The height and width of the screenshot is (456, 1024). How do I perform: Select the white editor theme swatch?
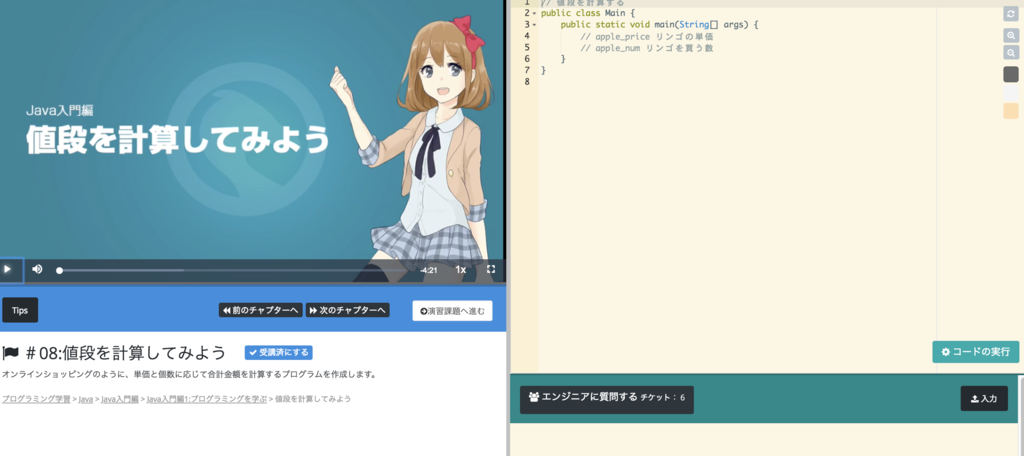tap(1010, 93)
